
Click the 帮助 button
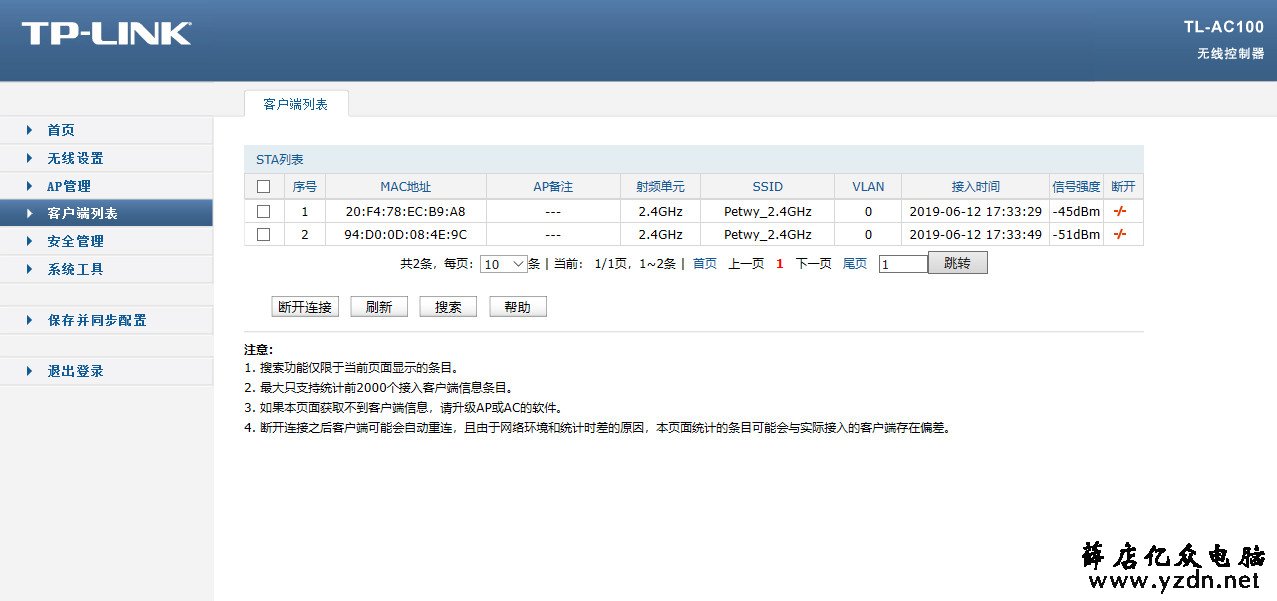518,307
